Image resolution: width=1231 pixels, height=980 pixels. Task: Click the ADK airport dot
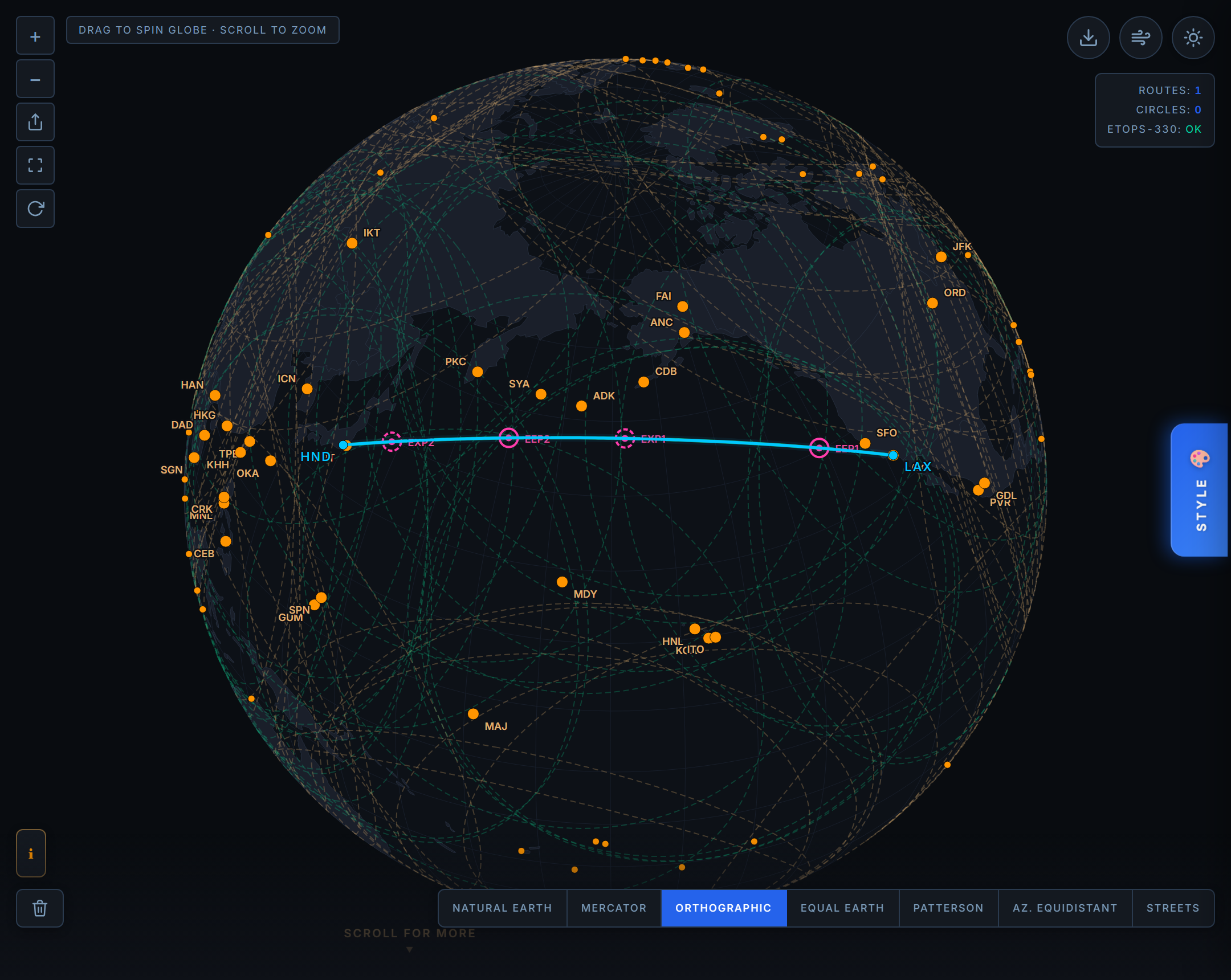[x=581, y=406]
